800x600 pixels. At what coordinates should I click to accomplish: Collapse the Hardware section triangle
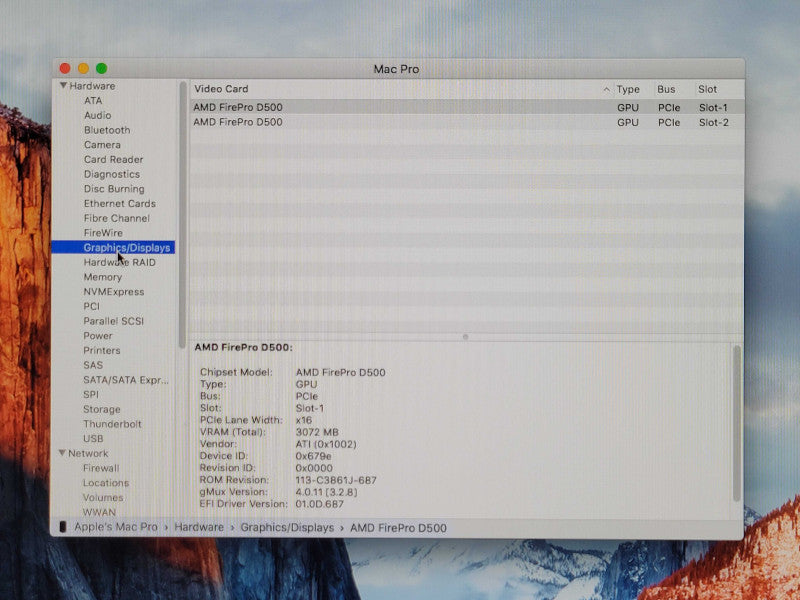63,86
